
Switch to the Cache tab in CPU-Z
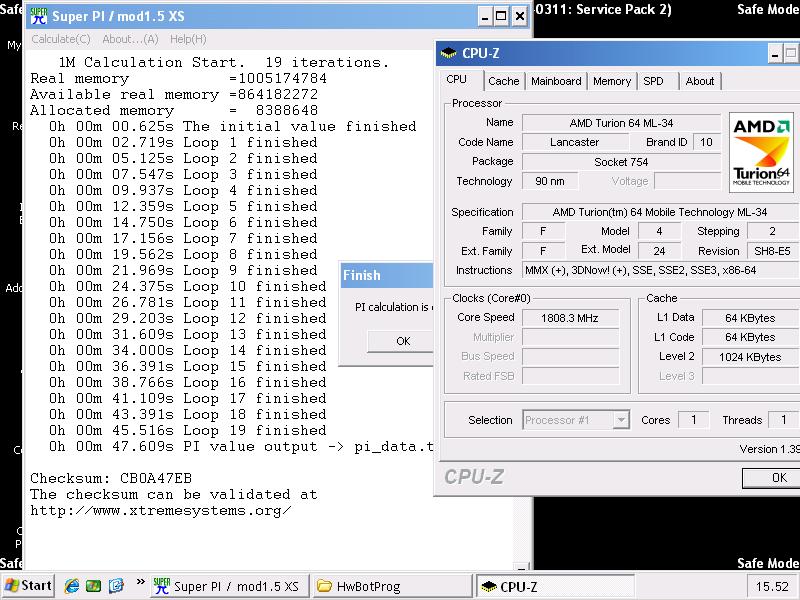pyautogui.click(x=503, y=81)
